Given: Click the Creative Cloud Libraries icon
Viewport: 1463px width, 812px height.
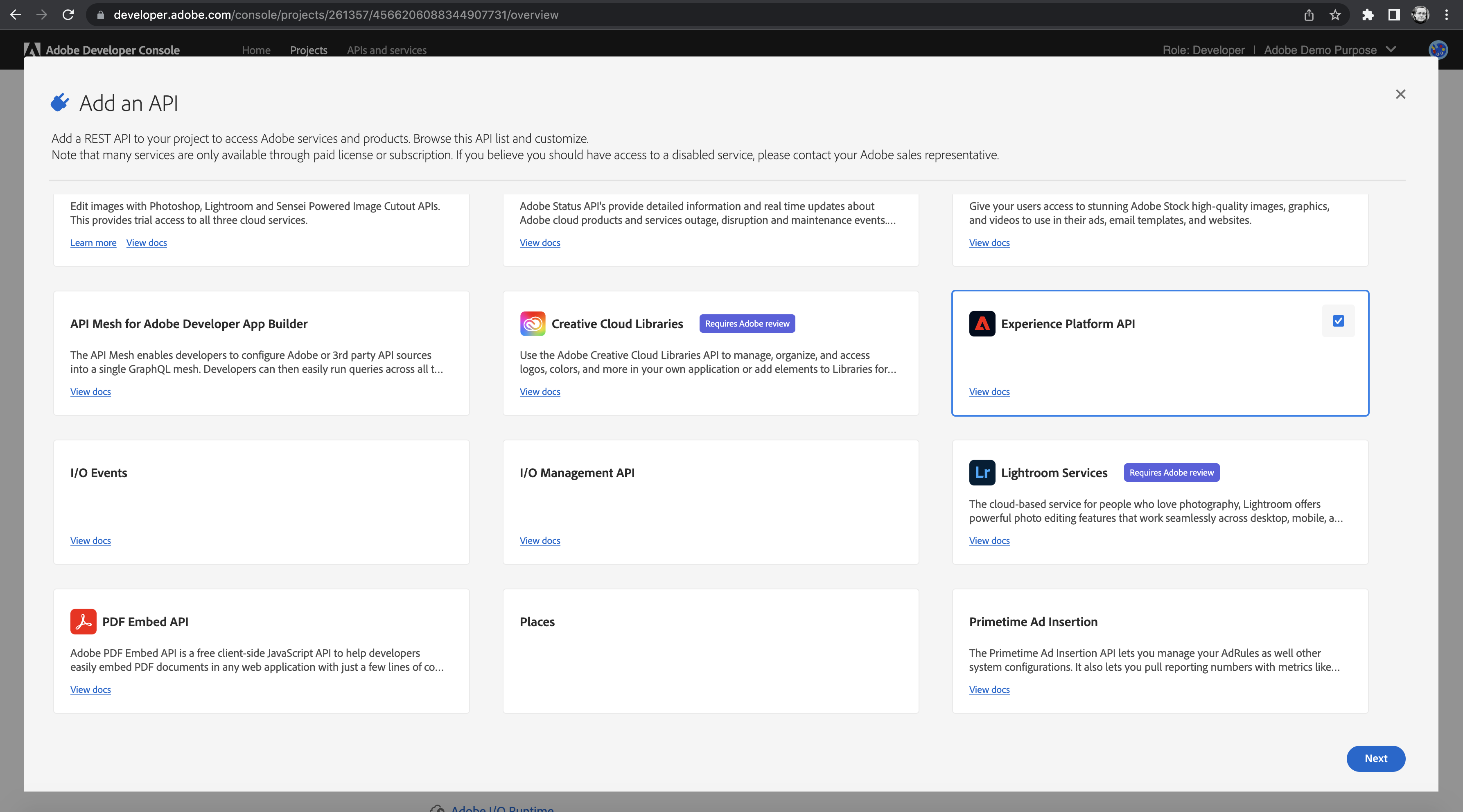Looking at the screenshot, I should point(532,323).
